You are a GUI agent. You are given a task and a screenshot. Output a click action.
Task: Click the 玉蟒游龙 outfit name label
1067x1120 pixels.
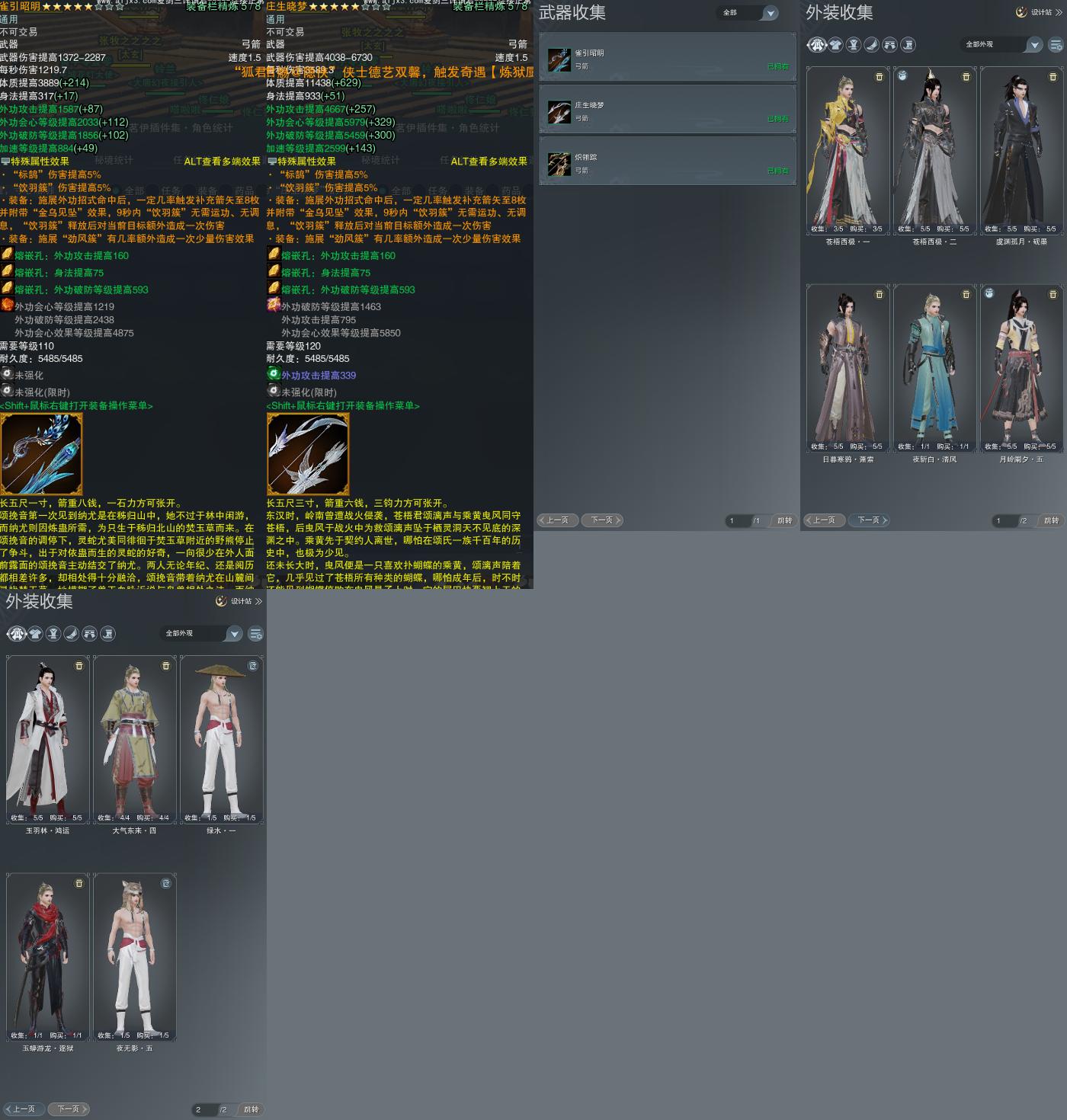coord(48,1048)
